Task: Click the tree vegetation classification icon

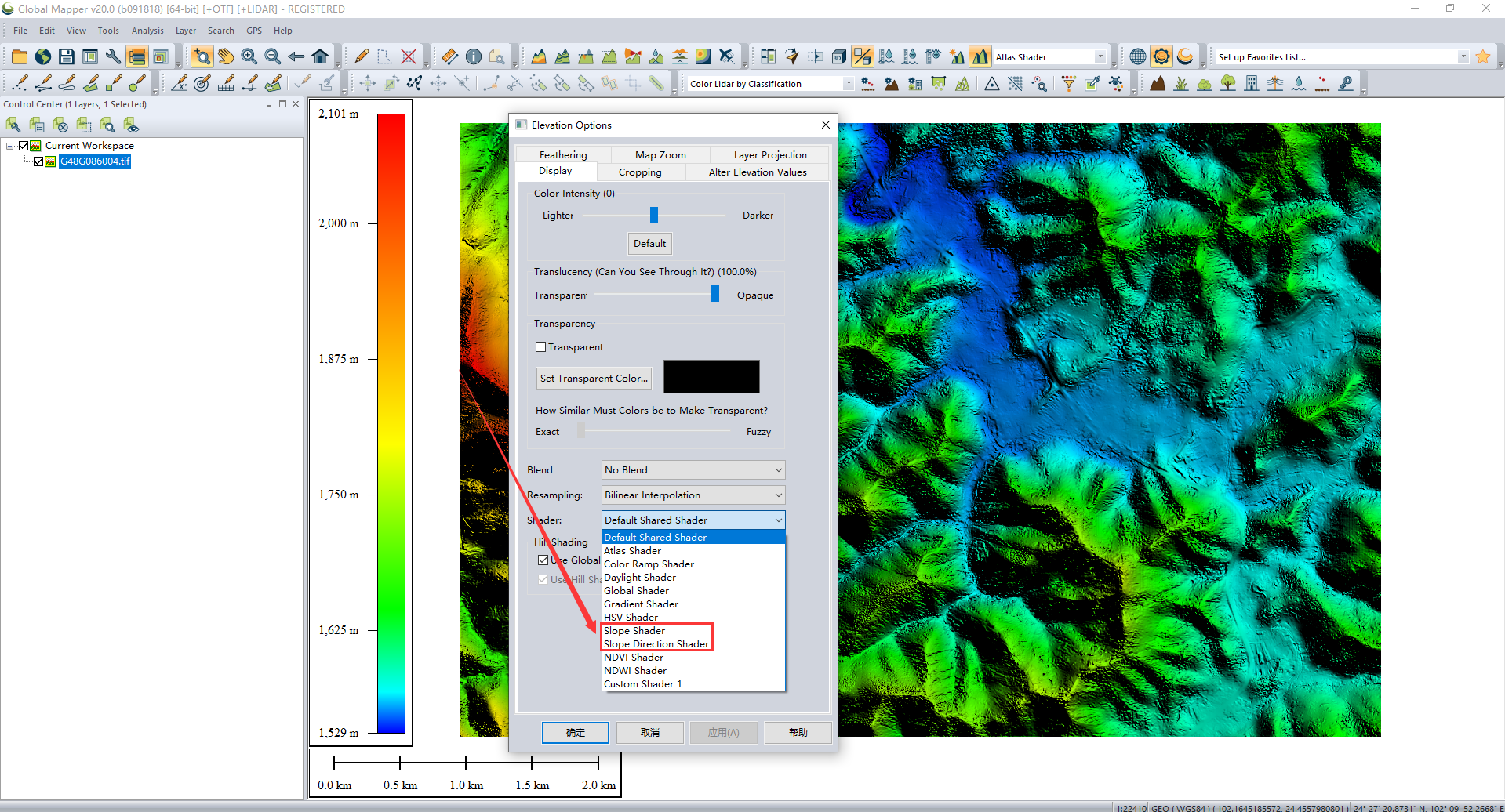Action: [1228, 83]
